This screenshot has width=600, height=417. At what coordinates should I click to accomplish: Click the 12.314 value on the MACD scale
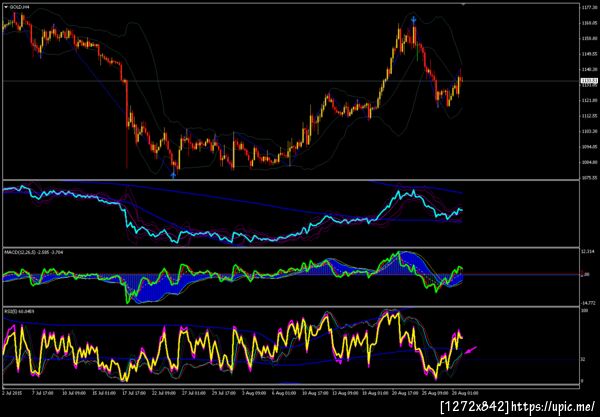[587, 251]
